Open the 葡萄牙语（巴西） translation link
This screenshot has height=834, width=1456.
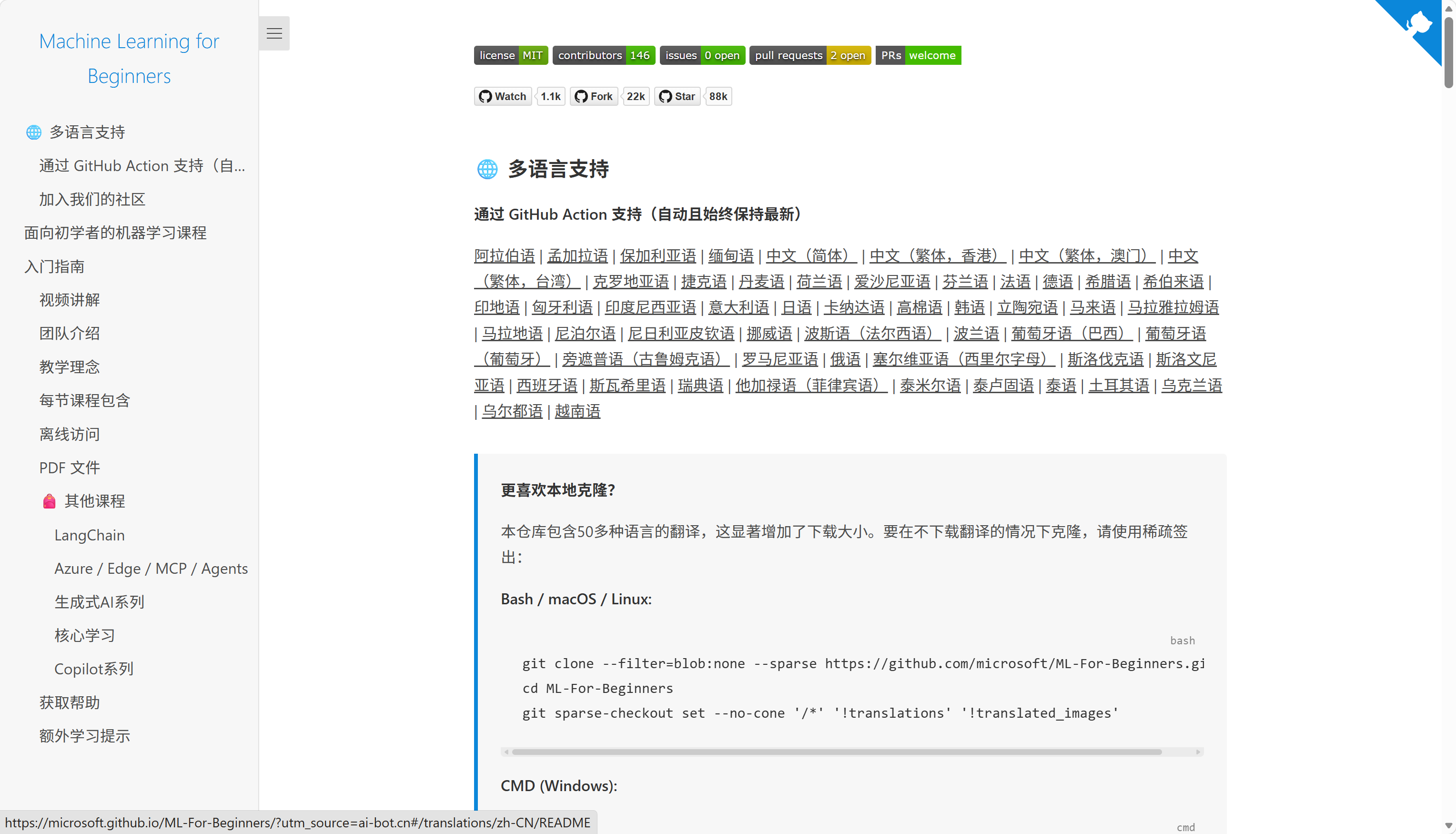[x=1072, y=334]
